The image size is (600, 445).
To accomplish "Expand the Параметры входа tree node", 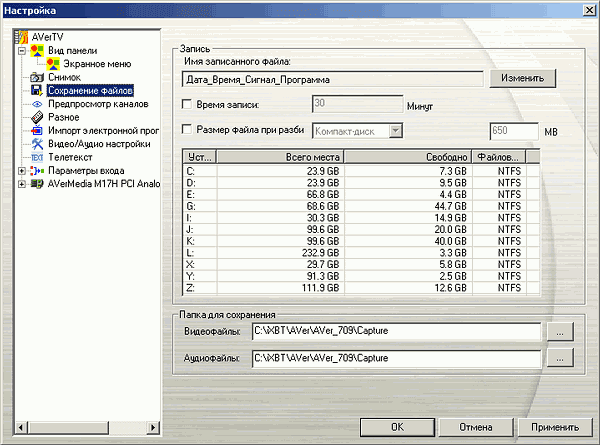I will [x=22, y=171].
